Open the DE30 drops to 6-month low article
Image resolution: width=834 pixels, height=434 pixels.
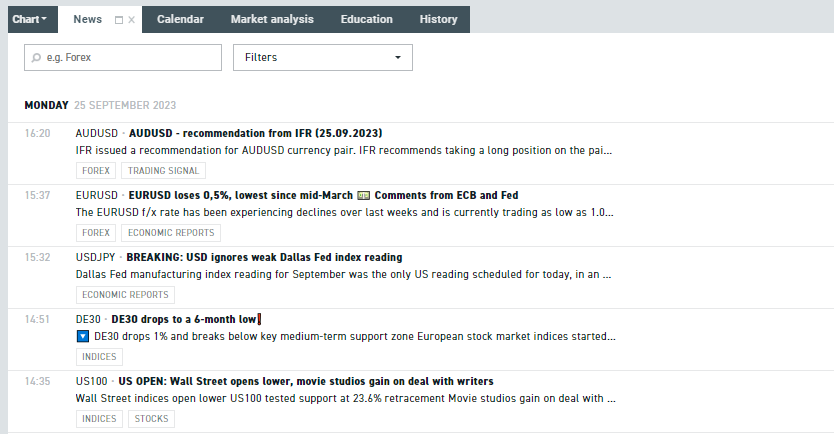click(185, 319)
